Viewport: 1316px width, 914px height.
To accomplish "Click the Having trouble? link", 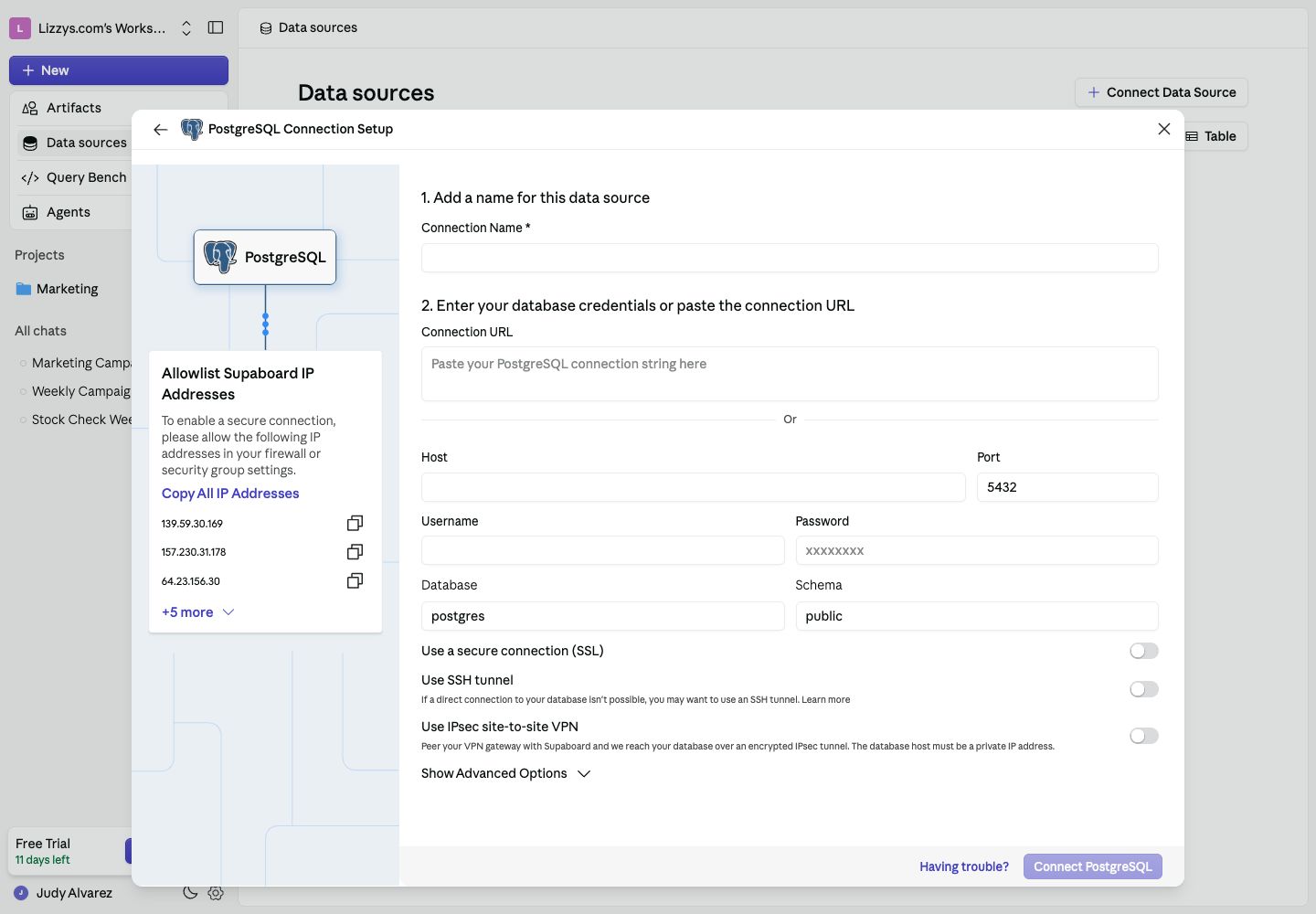I will [x=964, y=866].
